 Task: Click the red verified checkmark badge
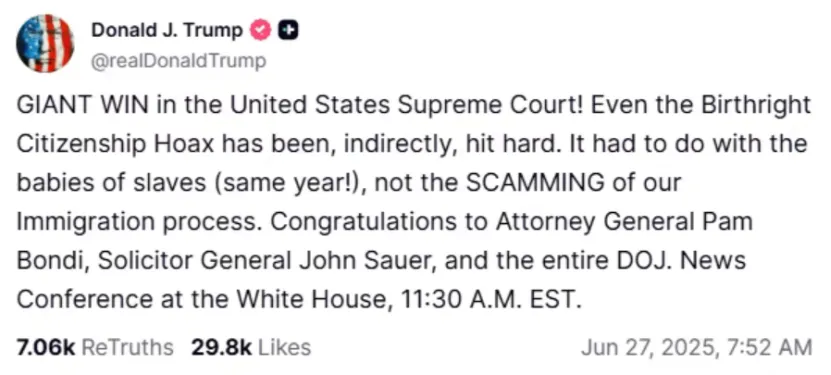tap(260, 31)
